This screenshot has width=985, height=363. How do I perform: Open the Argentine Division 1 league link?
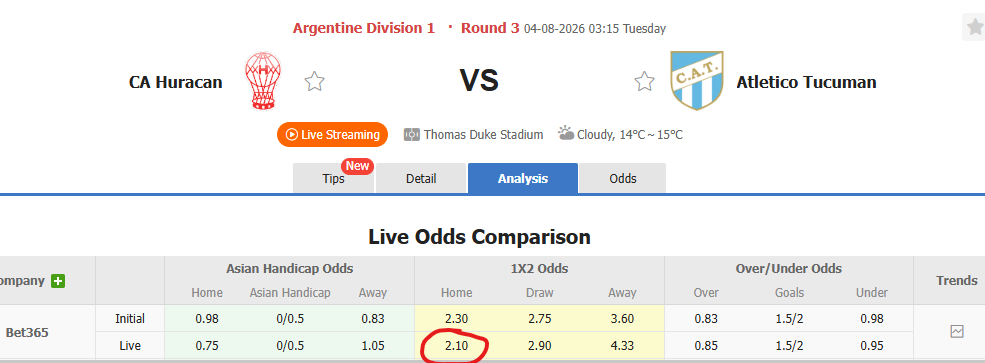pos(364,28)
